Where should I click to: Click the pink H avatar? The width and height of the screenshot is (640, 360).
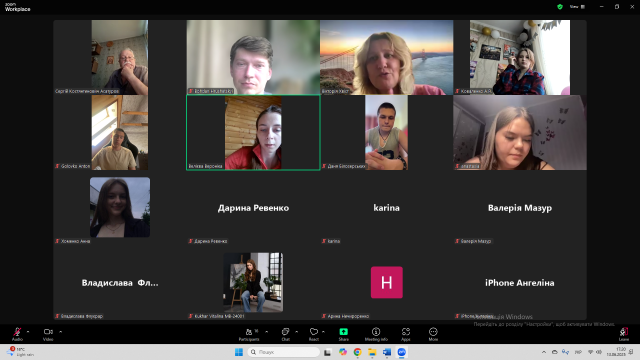click(x=387, y=282)
